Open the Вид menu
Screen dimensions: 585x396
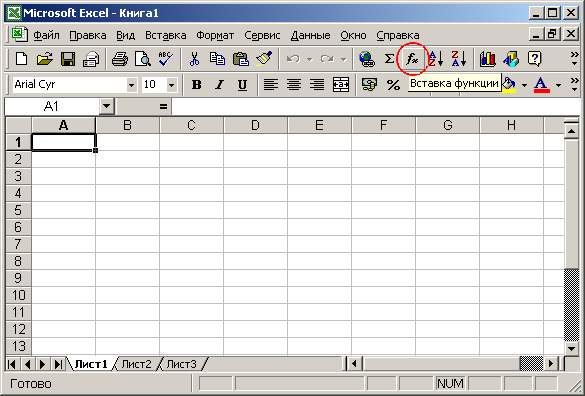[x=125, y=35]
